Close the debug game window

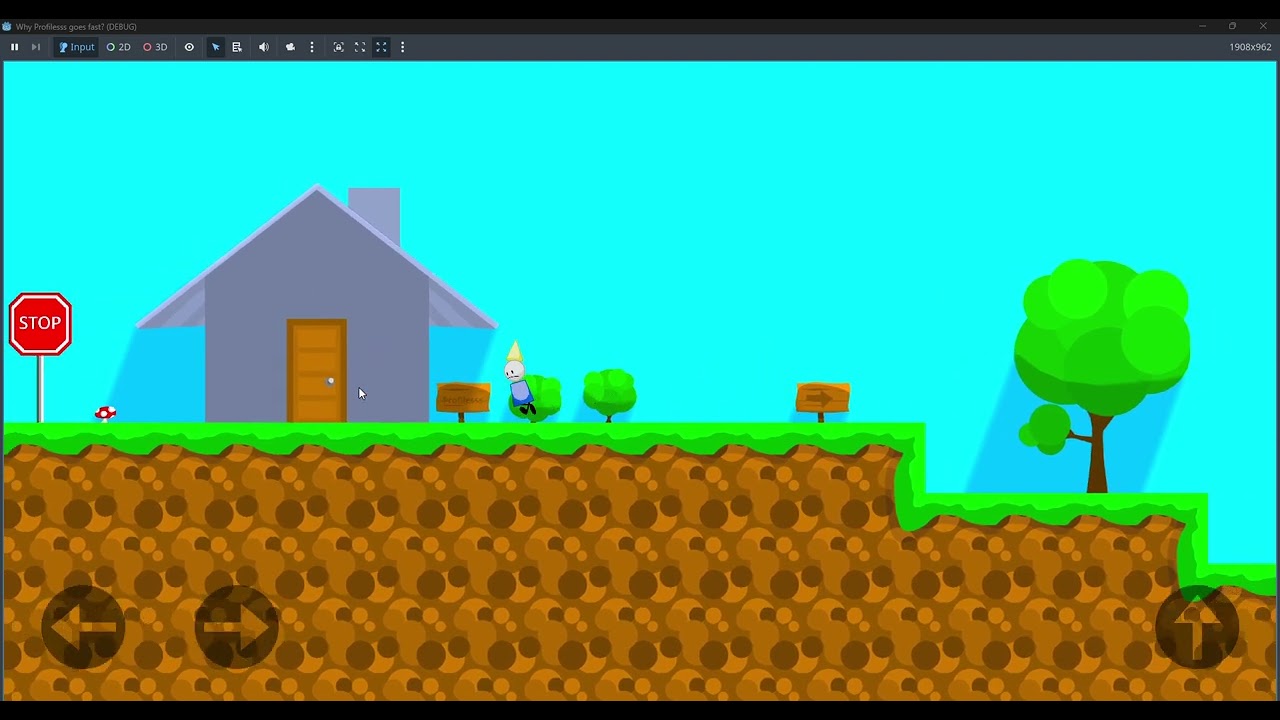coord(1263,26)
